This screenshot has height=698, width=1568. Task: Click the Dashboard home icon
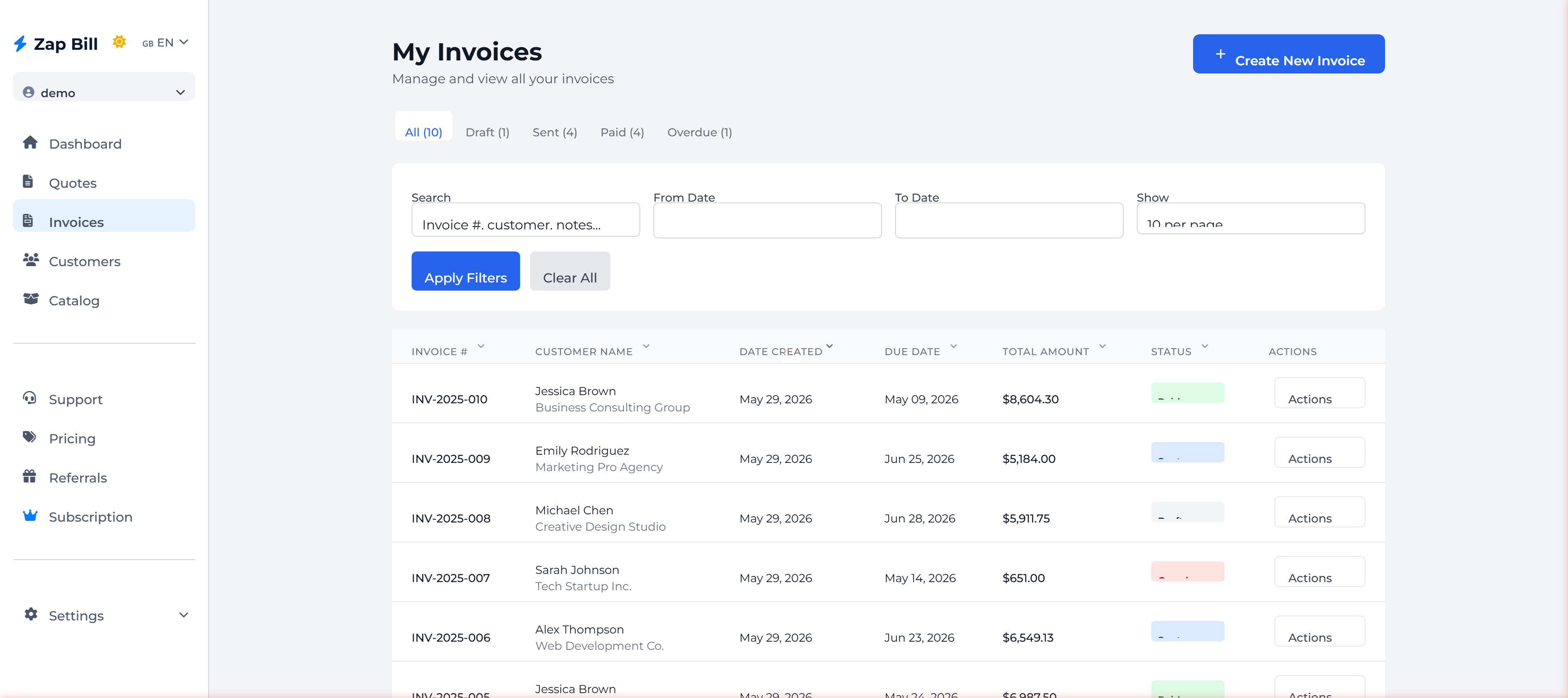pyautogui.click(x=30, y=142)
